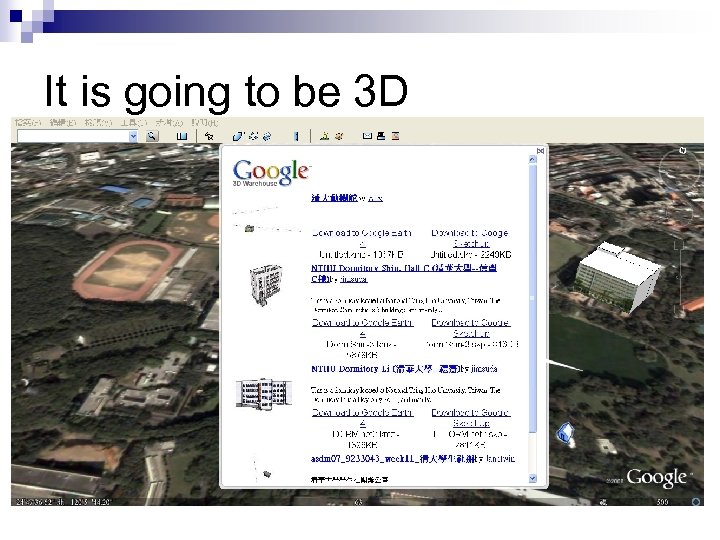Viewport: 720px width, 540px height.
Task: Open the first Chinese-titled model link at top
Action: coord(334,198)
